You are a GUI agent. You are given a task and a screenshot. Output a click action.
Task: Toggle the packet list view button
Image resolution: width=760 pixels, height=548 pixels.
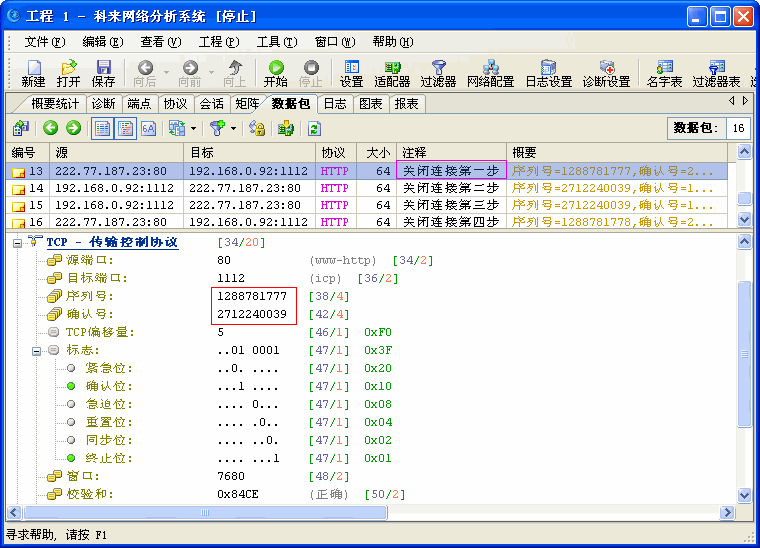[102, 128]
